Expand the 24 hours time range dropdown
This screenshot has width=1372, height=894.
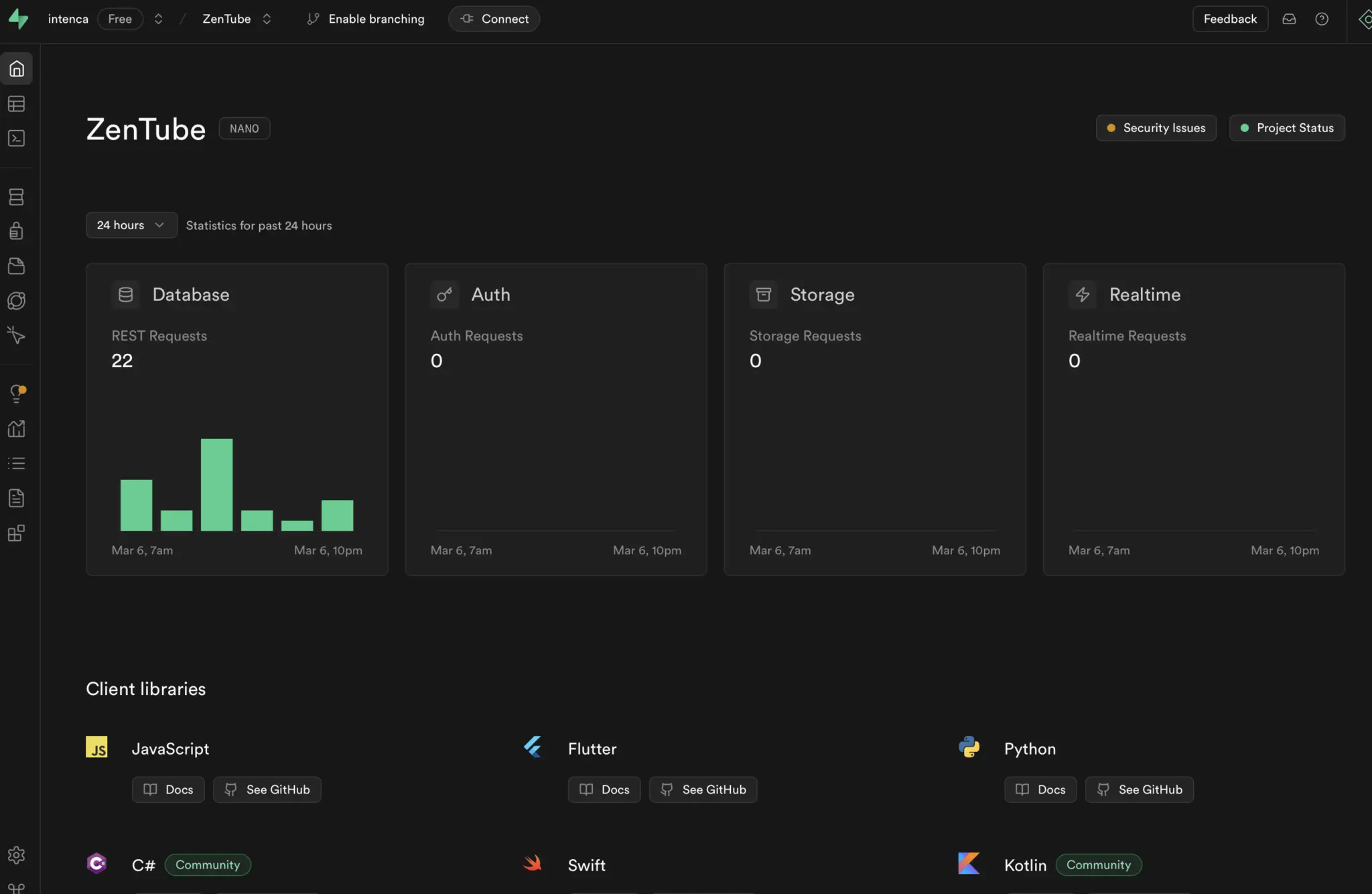coord(131,225)
